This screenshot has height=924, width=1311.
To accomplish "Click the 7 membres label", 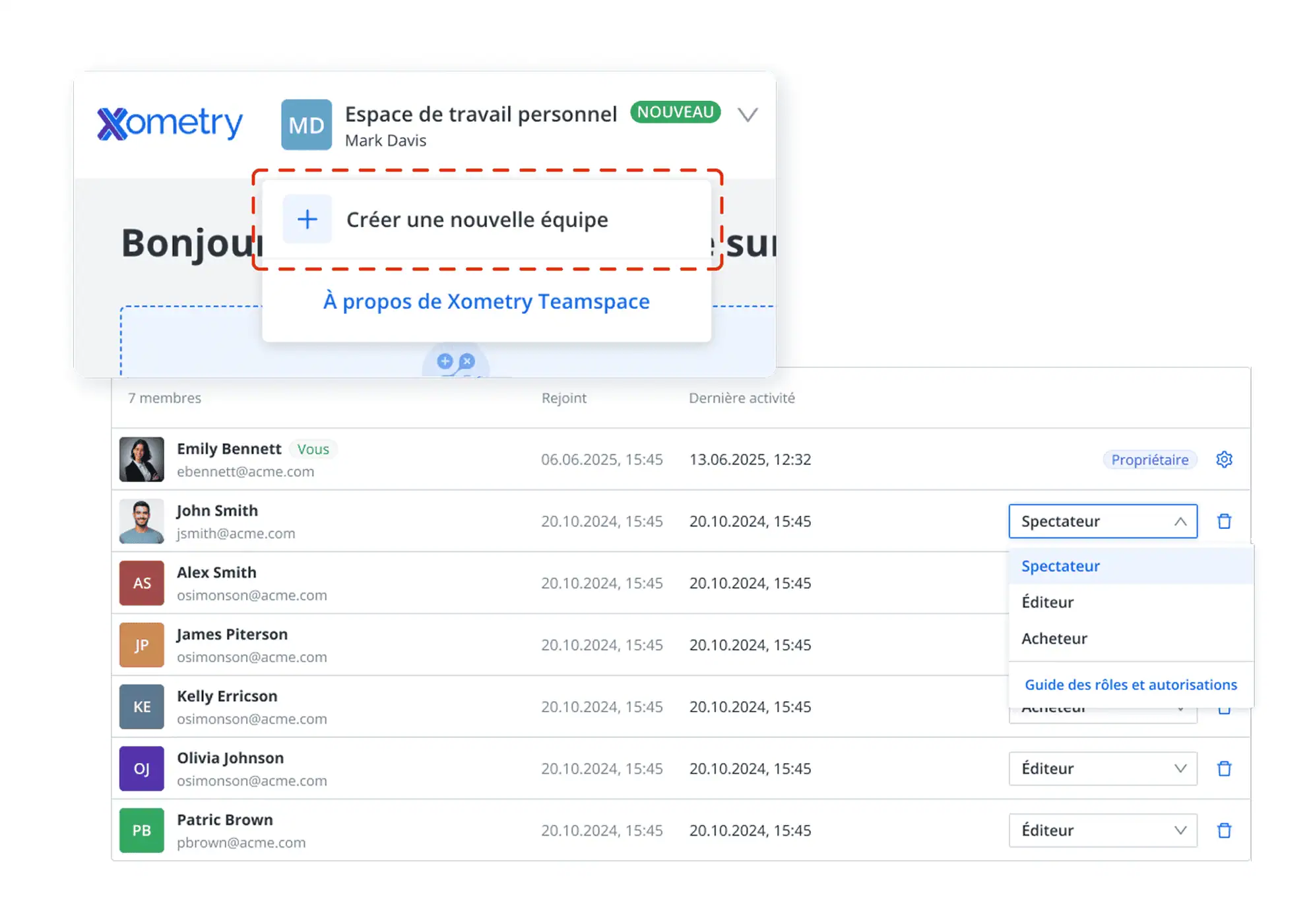I will point(164,398).
